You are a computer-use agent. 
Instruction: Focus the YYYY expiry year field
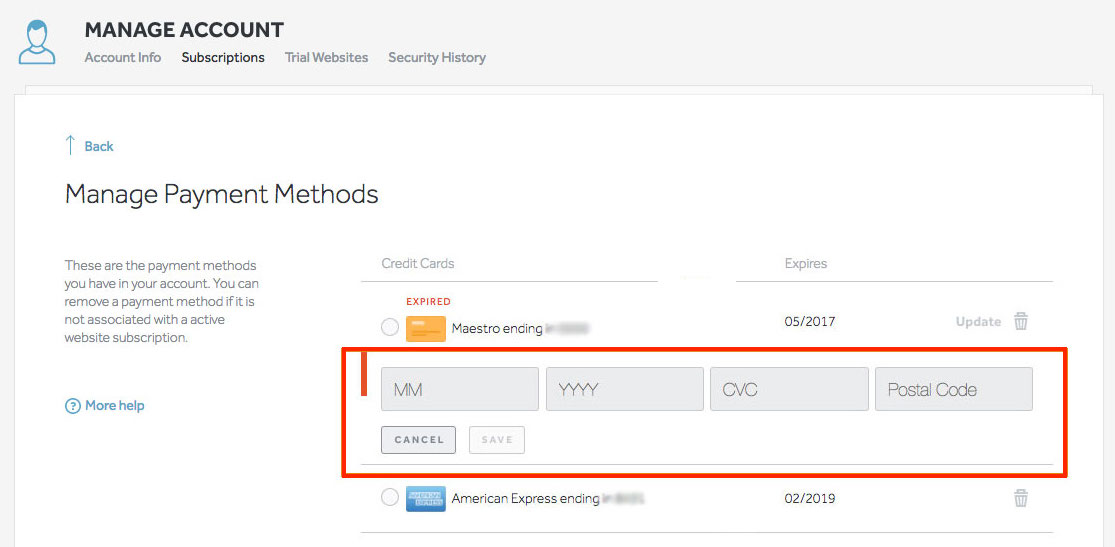(624, 389)
